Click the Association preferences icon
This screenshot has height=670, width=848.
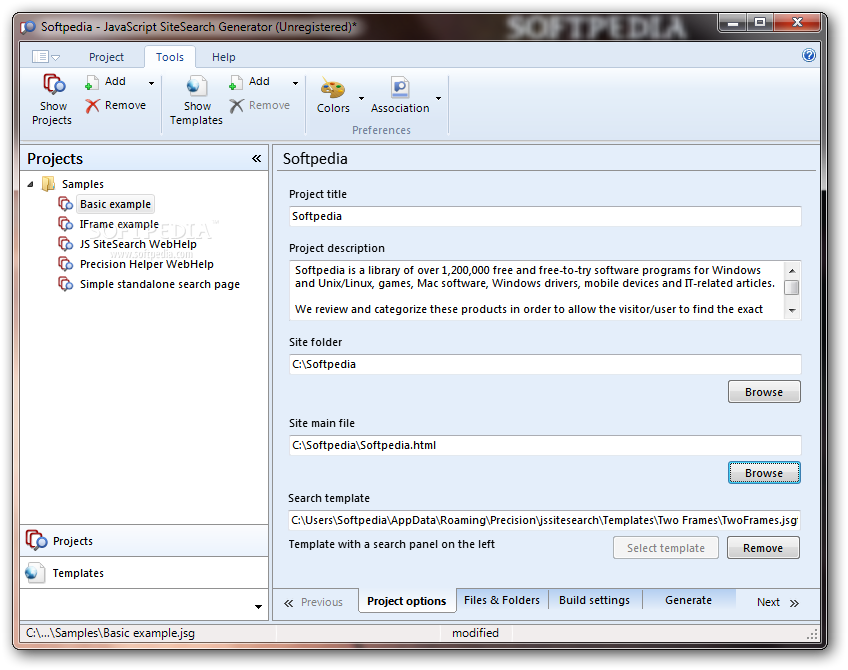click(x=400, y=87)
